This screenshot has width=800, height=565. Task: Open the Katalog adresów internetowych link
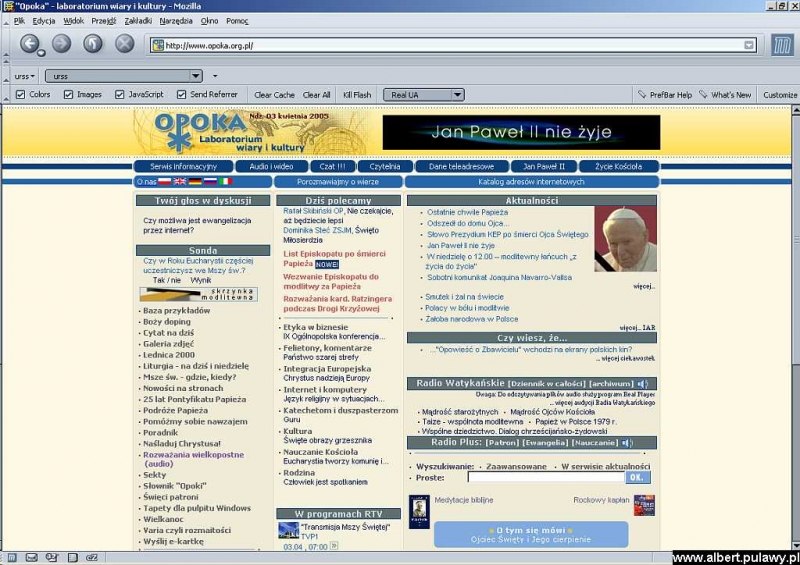[531, 182]
